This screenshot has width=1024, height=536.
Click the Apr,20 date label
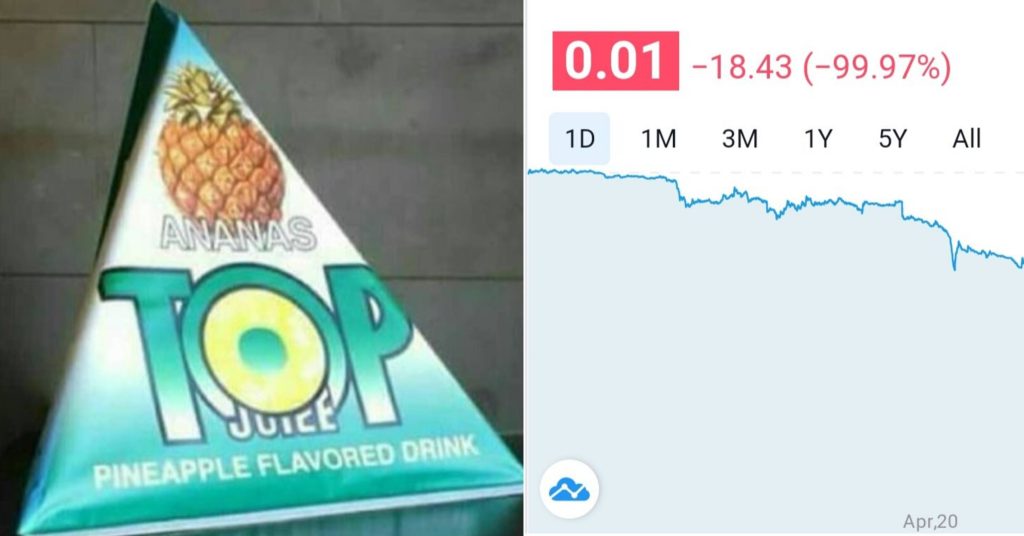[x=930, y=521]
